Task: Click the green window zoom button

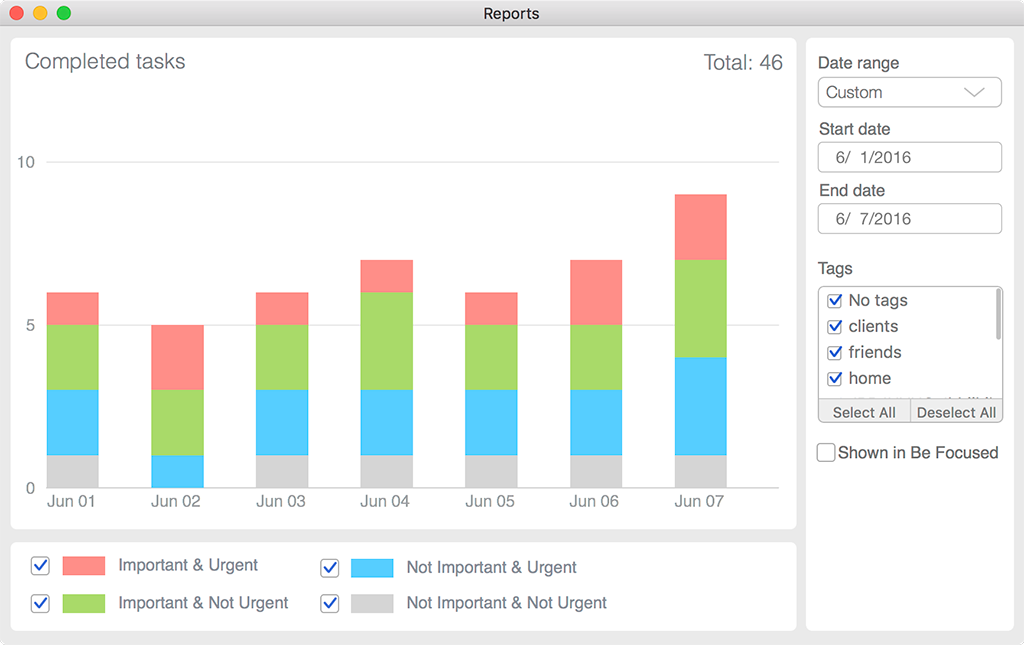Action: 63,13
